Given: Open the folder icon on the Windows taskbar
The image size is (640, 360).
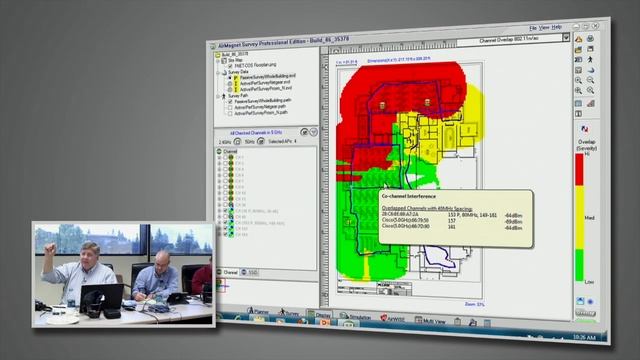Looking at the screenshot, I should 259,319.
